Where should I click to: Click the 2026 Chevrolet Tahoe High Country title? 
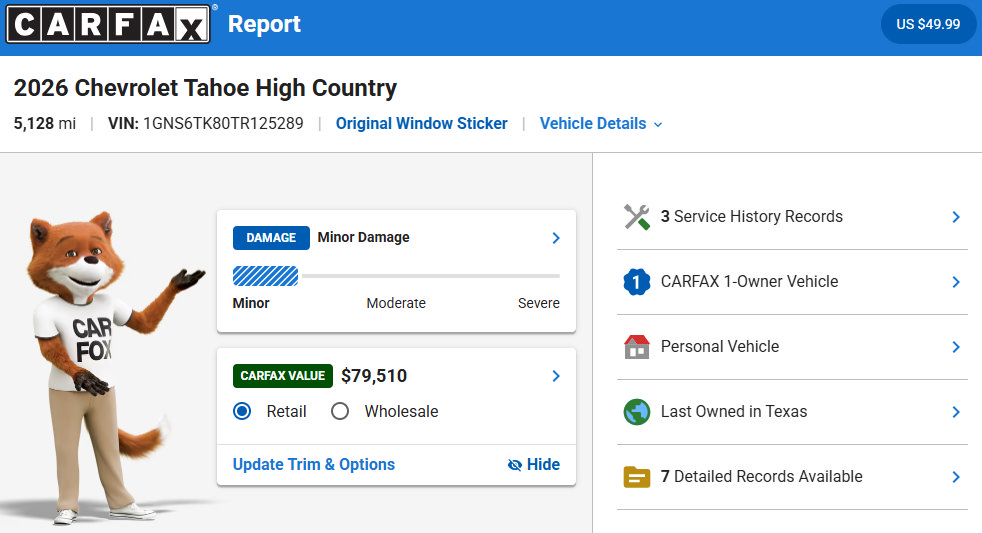pyautogui.click(x=205, y=88)
